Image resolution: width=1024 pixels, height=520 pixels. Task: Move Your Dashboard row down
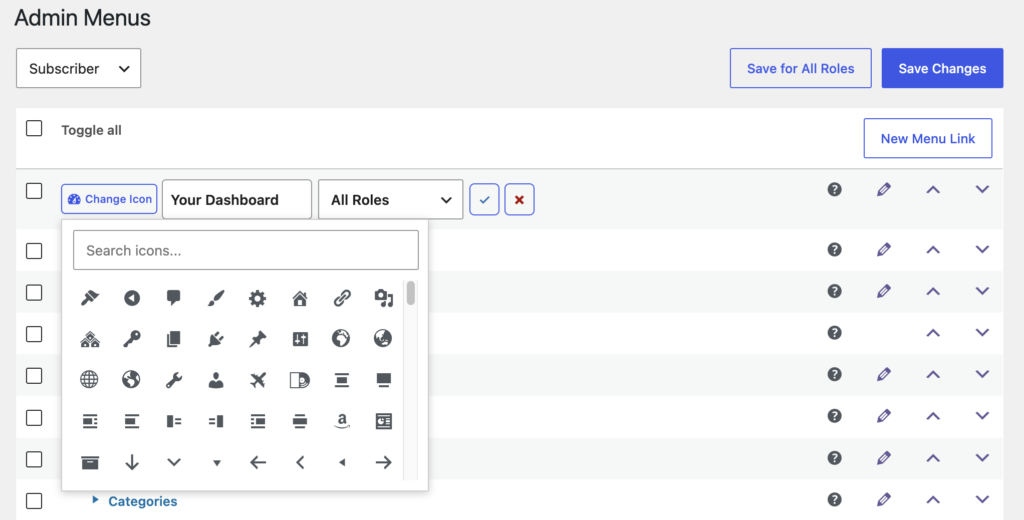(x=982, y=189)
